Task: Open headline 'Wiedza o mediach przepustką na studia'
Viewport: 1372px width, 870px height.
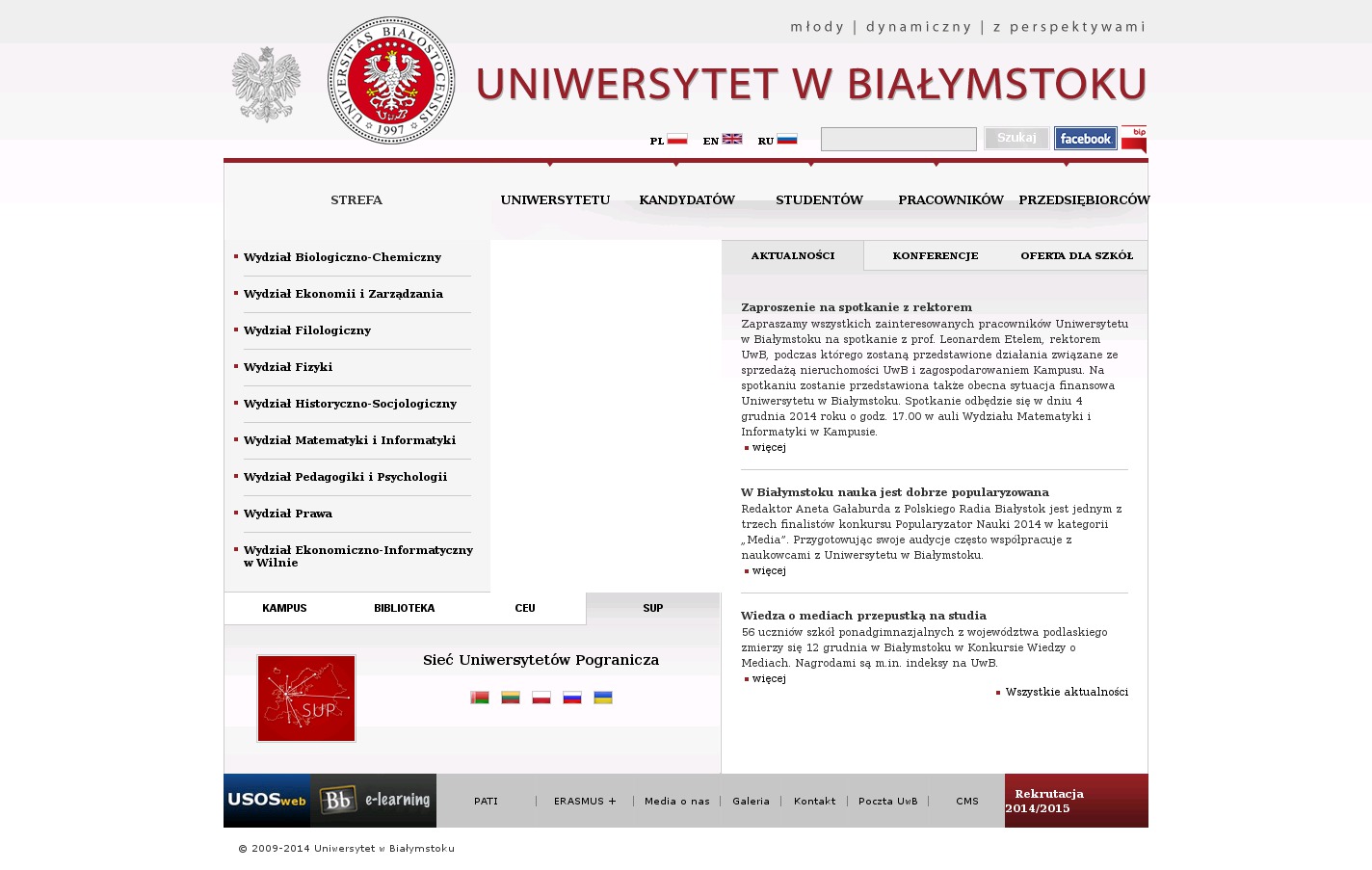Action: click(x=863, y=616)
